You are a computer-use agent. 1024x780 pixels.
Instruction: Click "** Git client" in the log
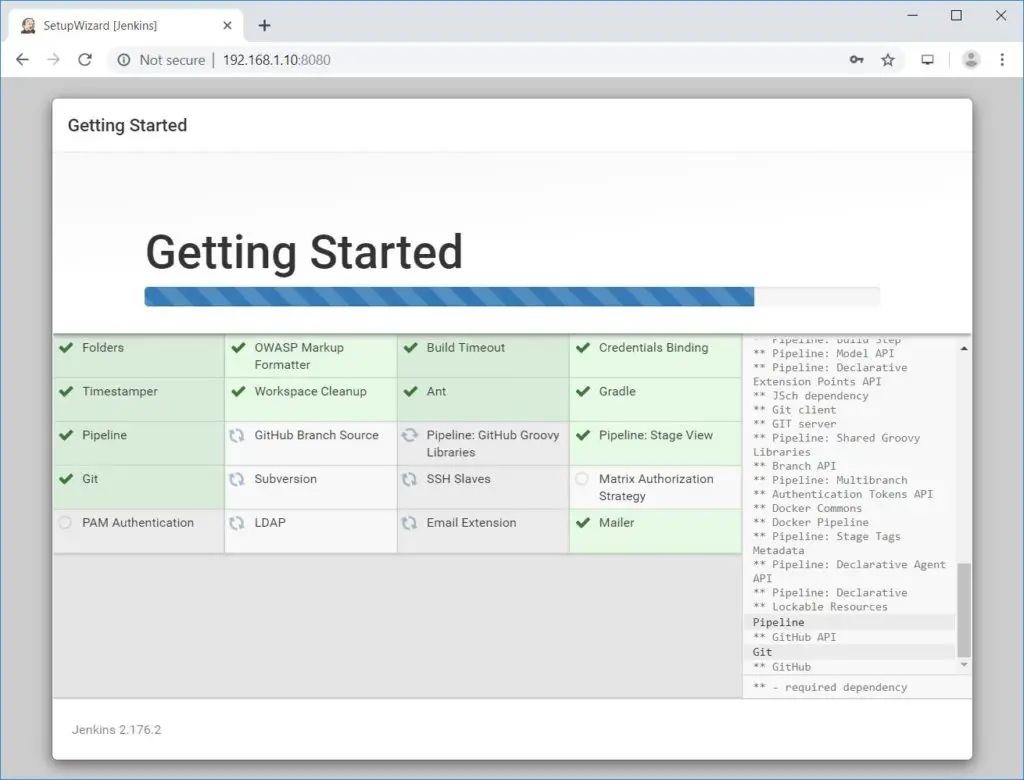(x=794, y=410)
